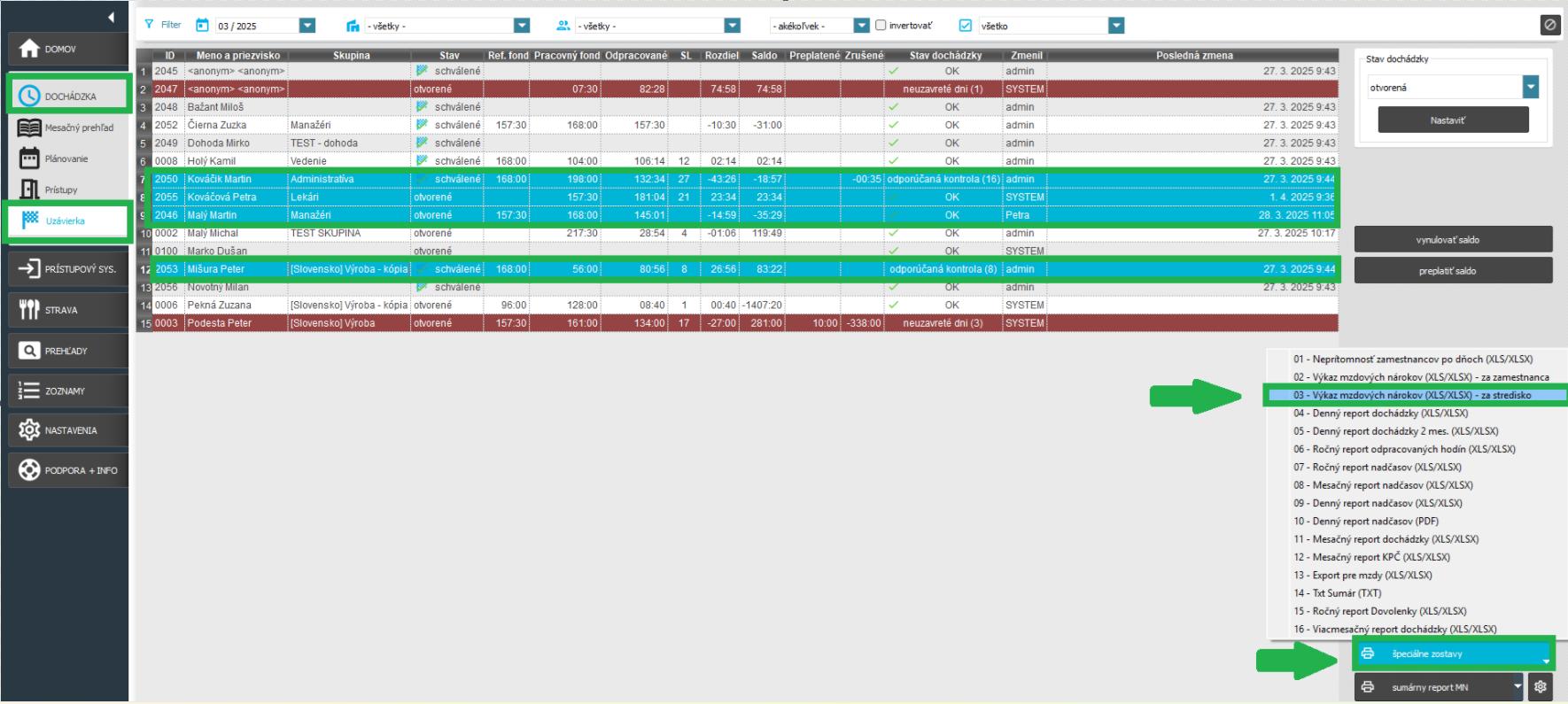Open Nastavenia gear icon in sidebar
1568x704 pixels.
point(30,430)
